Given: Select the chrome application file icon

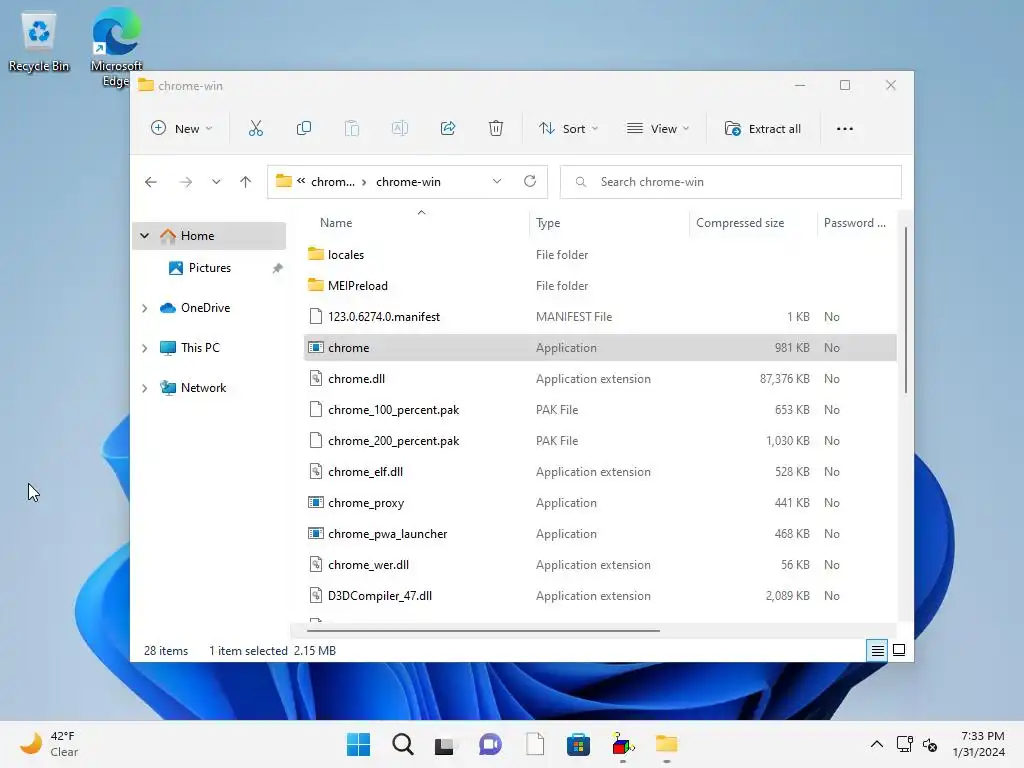Looking at the screenshot, I should (x=315, y=347).
